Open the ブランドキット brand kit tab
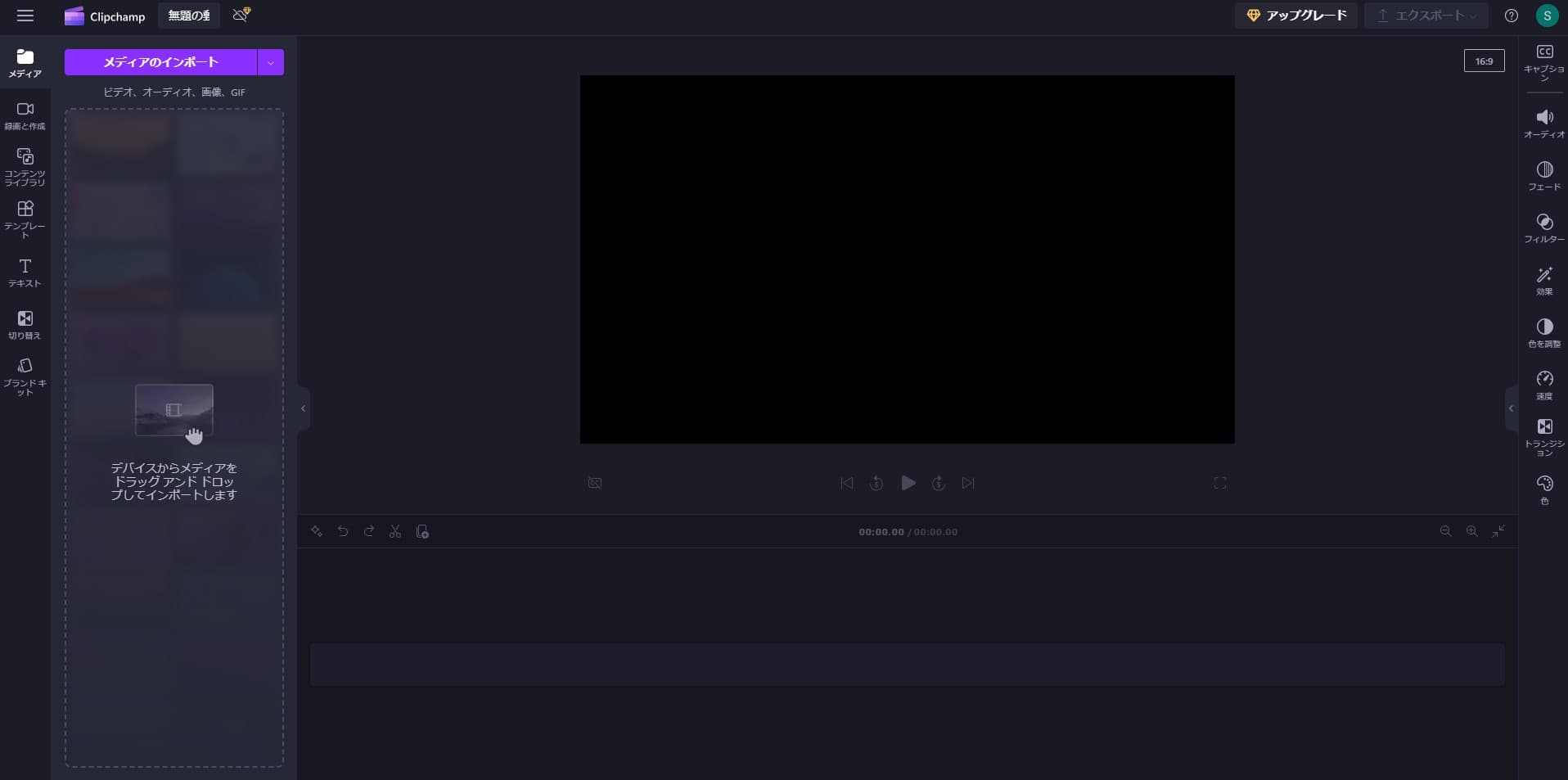 tap(25, 376)
